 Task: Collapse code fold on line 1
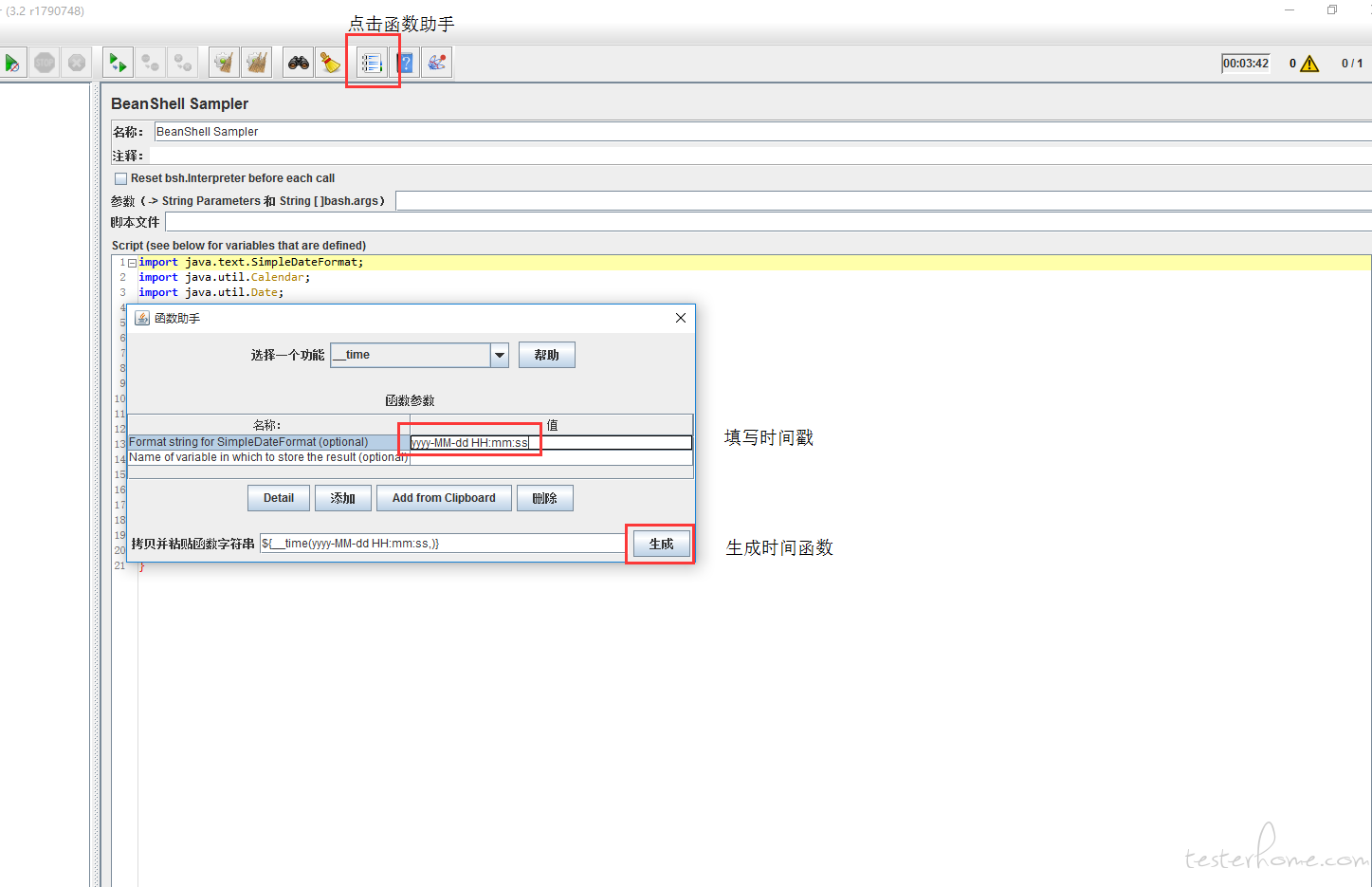point(132,263)
